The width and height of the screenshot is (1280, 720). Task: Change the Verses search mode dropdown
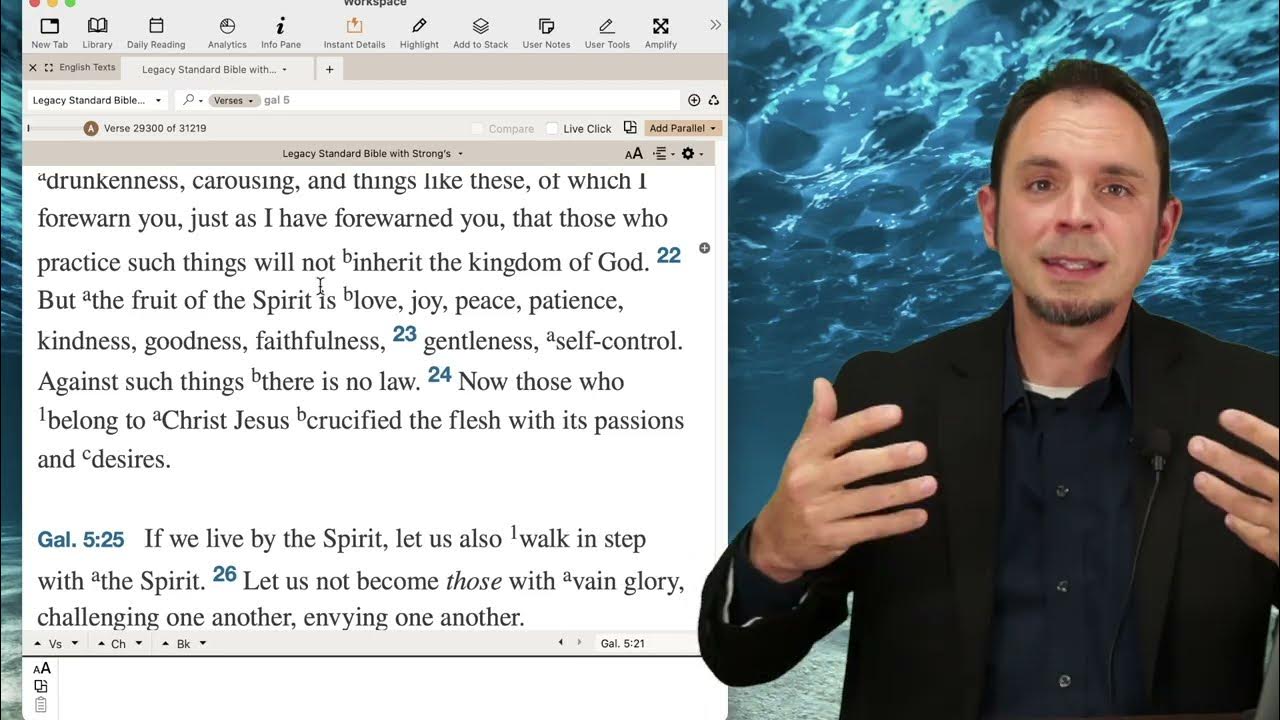233,100
